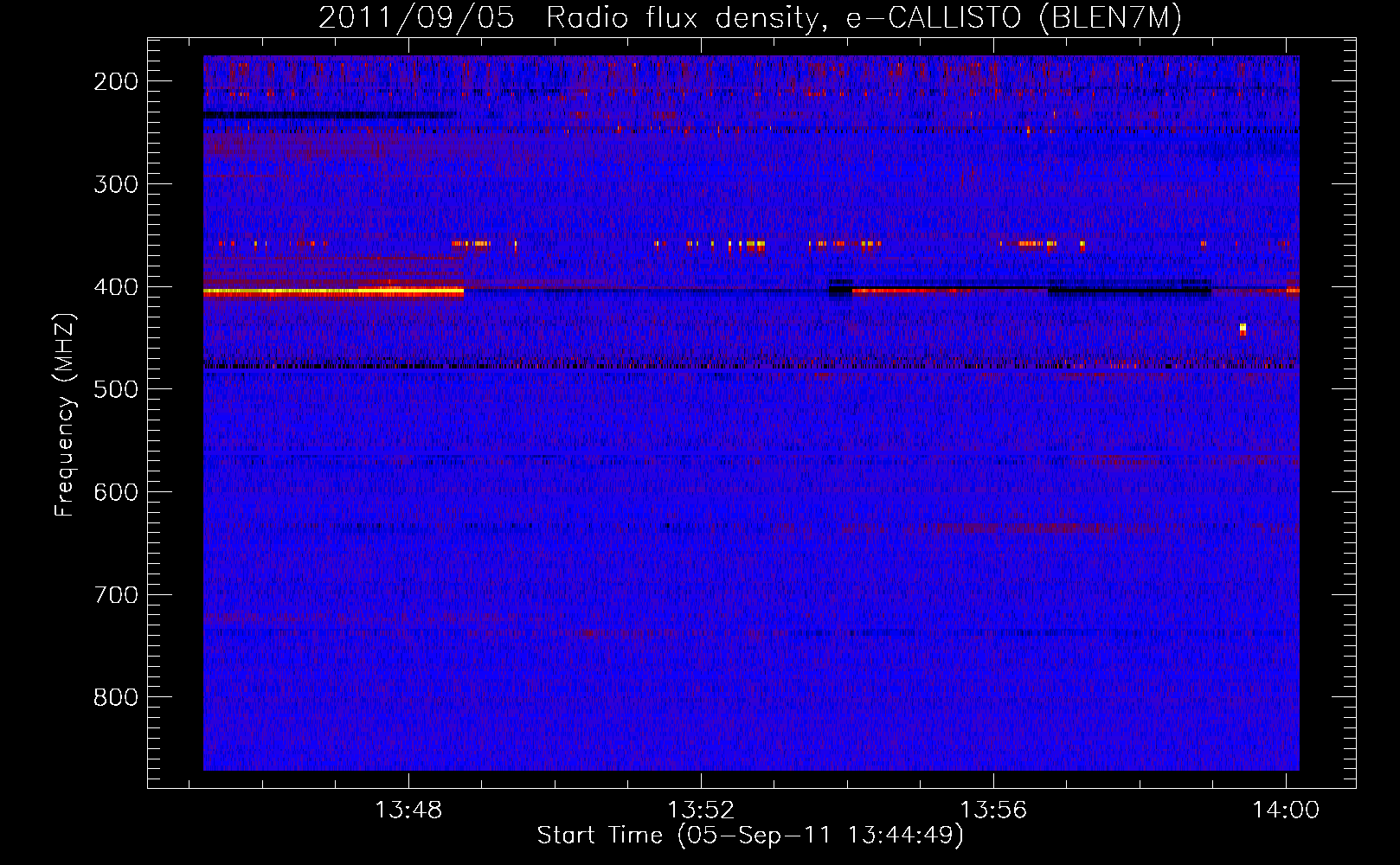This screenshot has height=865, width=1400.
Task: Click the 13:52 time tick label
Action: tap(701, 811)
